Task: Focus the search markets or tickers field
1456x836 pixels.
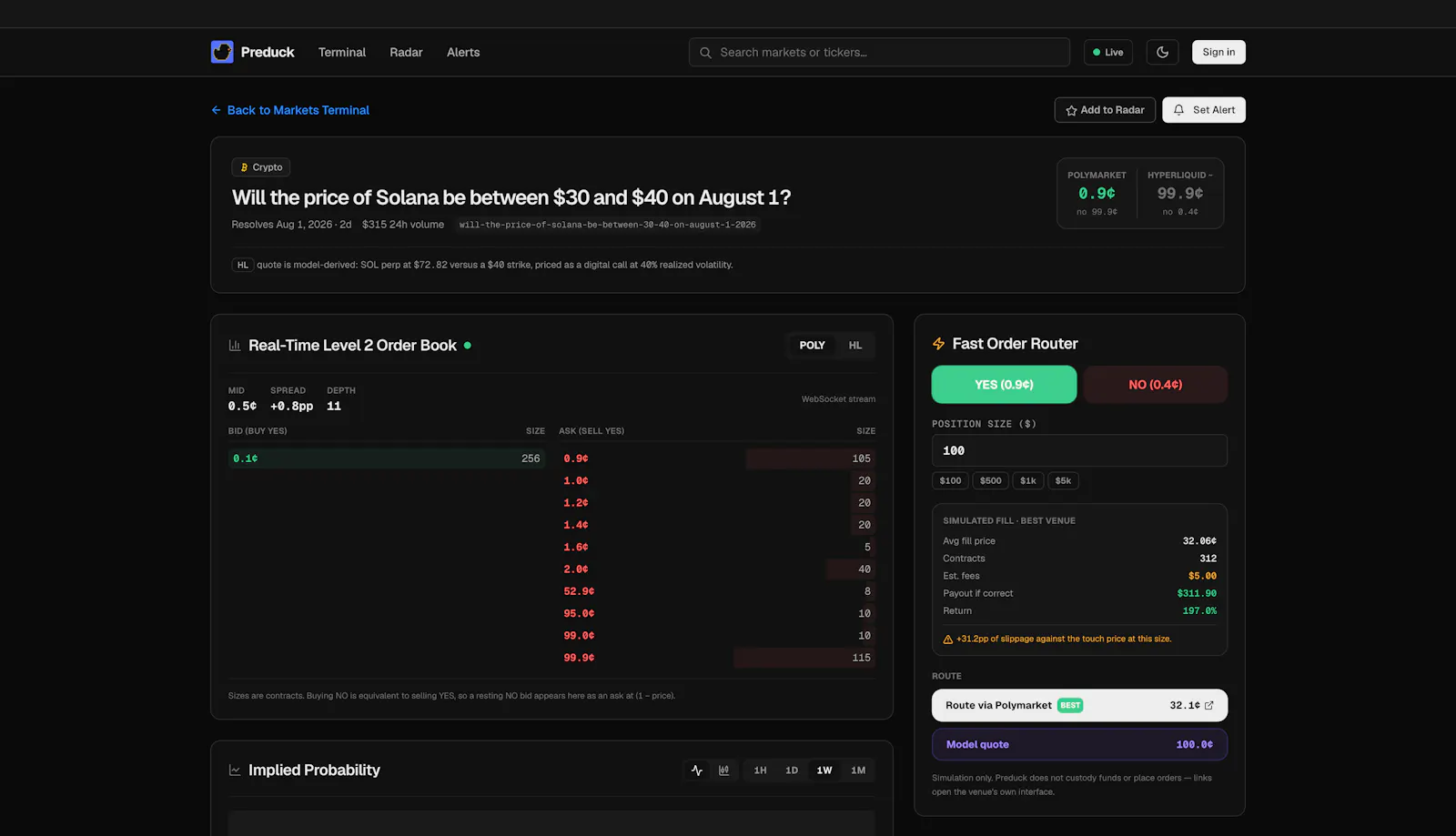Action: tap(879, 53)
